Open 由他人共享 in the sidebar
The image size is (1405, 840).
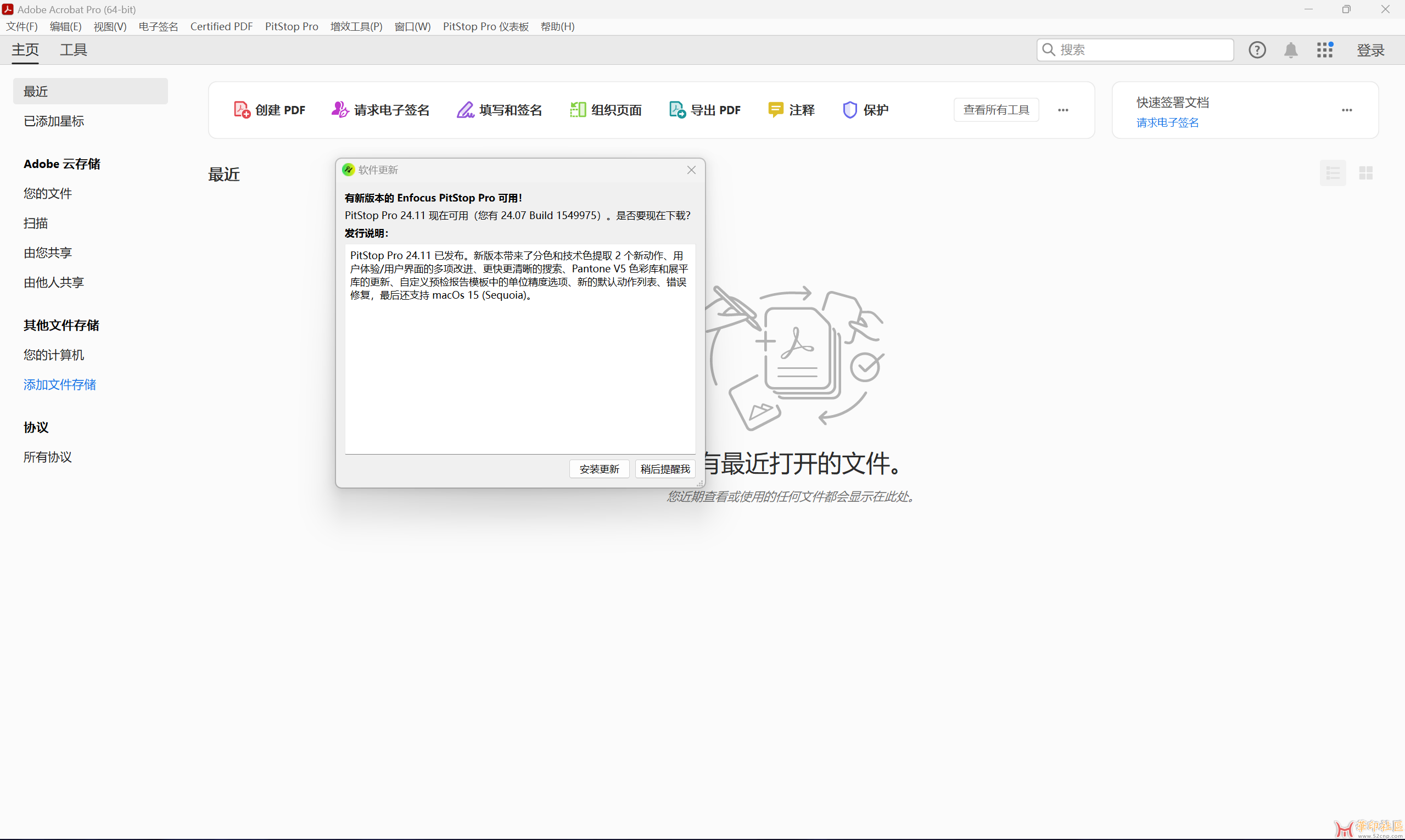54,282
